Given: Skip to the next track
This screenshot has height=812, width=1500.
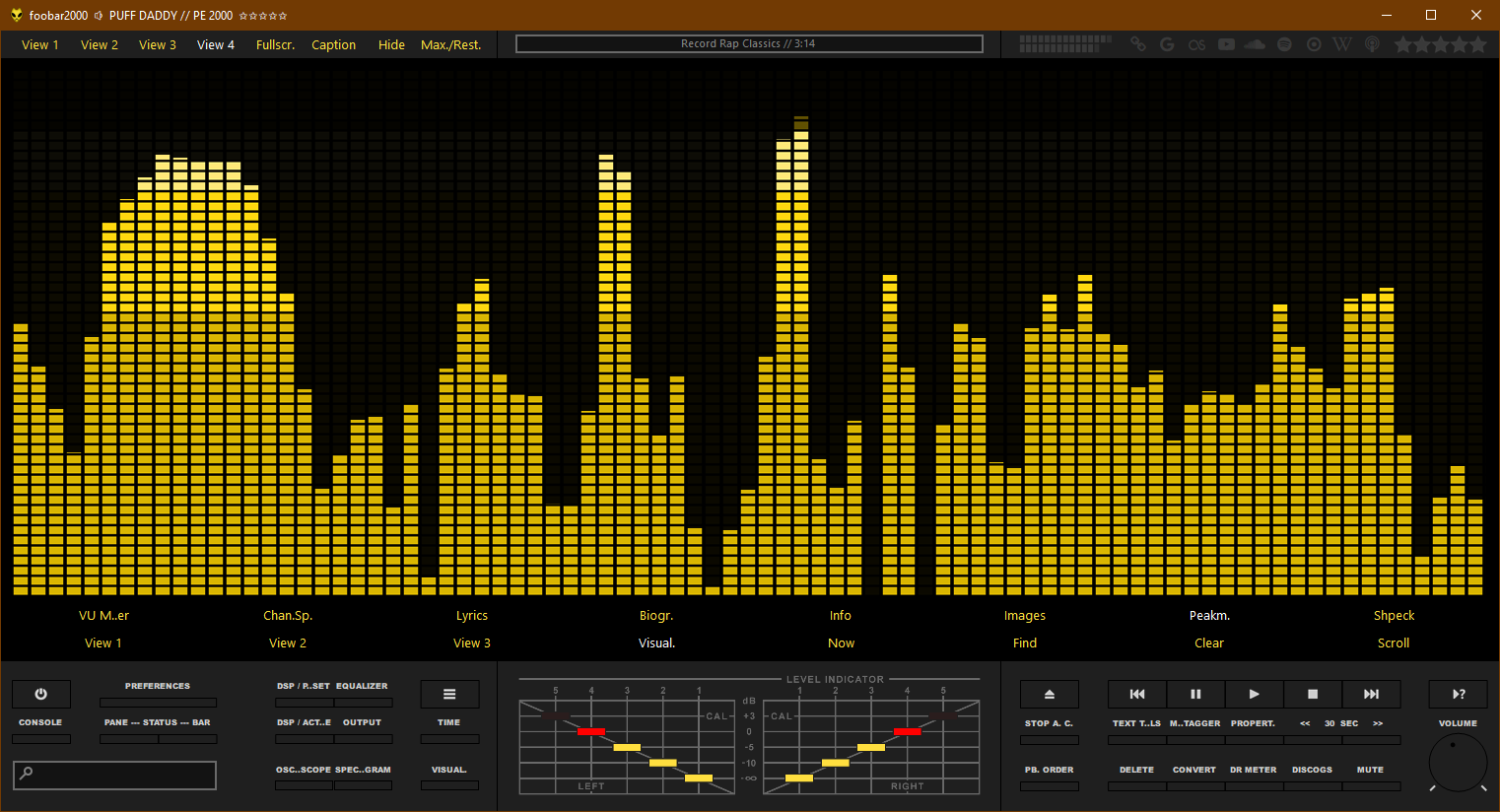Looking at the screenshot, I should tap(1370, 694).
